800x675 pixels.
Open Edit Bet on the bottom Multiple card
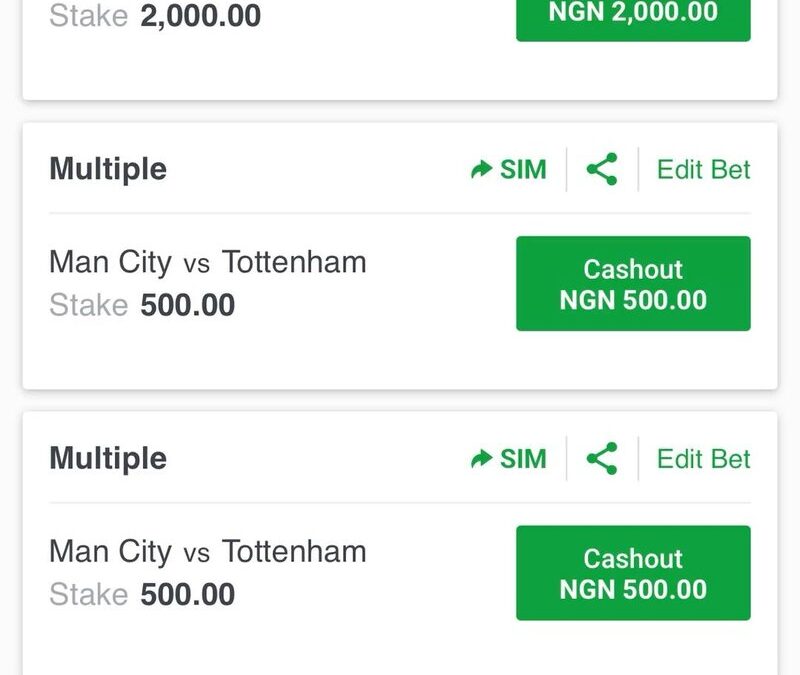(704, 459)
